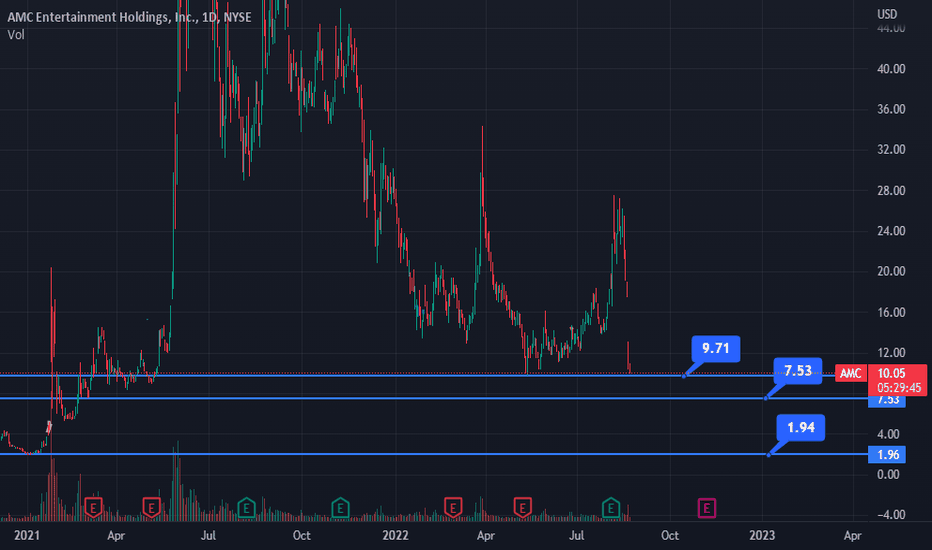Open the red earnings marker before Apr 2022
This screenshot has width=932, height=550.
pyautogui.click(x=453, y=508)
